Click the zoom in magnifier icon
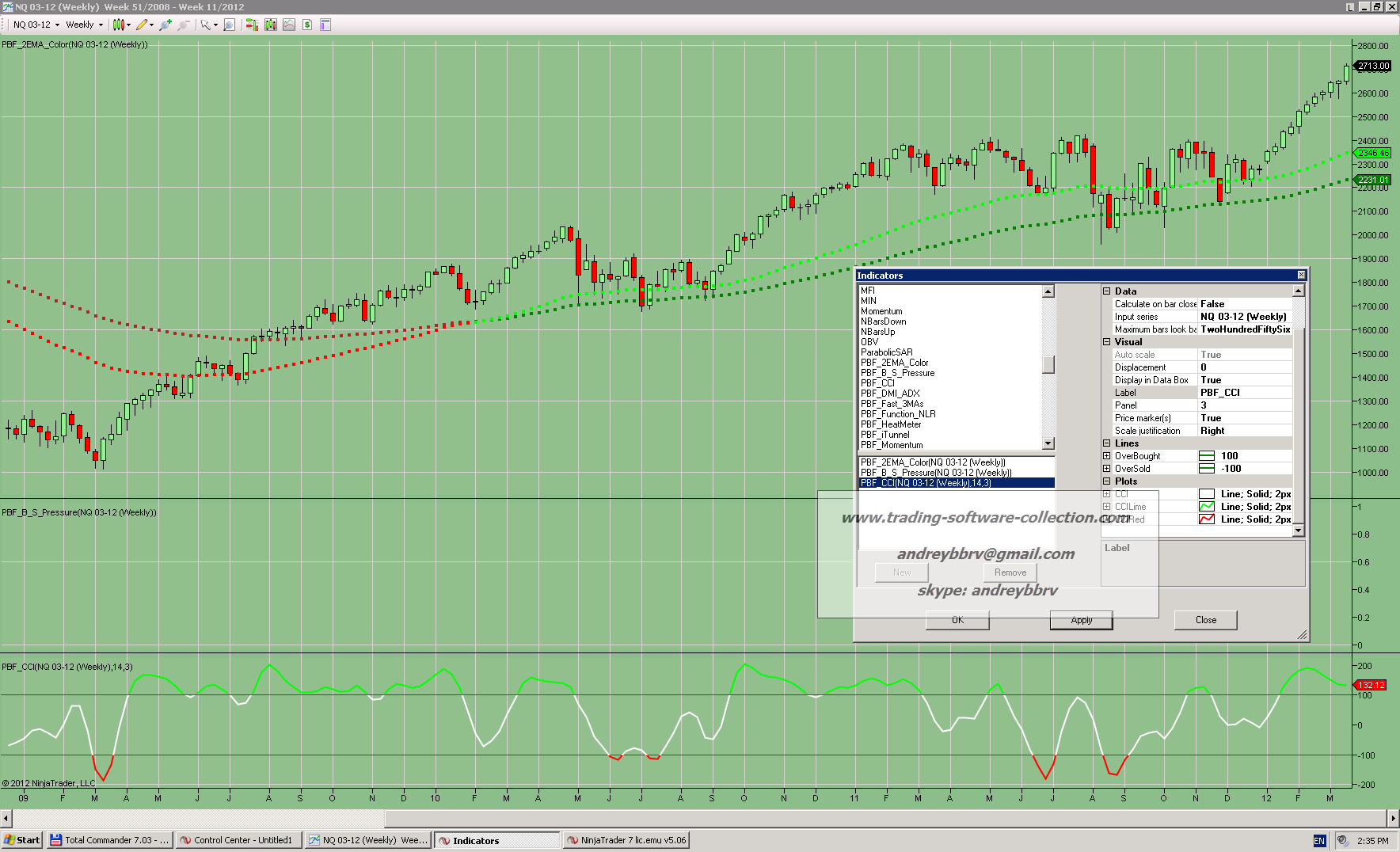The width and height of the screenshot is (1400, 852). [165, 25]
